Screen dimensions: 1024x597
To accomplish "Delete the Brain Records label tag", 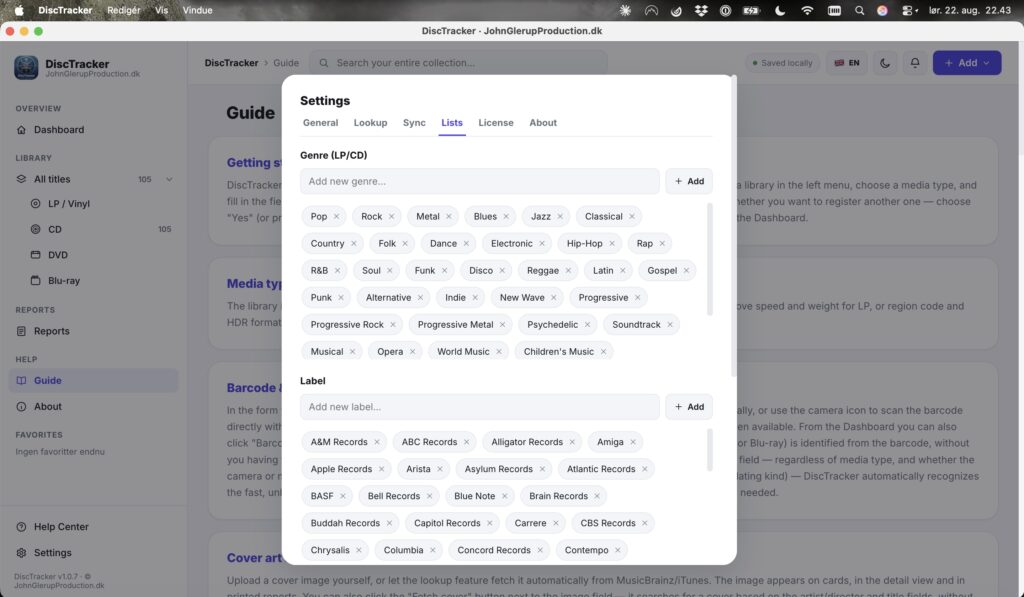I will click(x=597, y=496).
